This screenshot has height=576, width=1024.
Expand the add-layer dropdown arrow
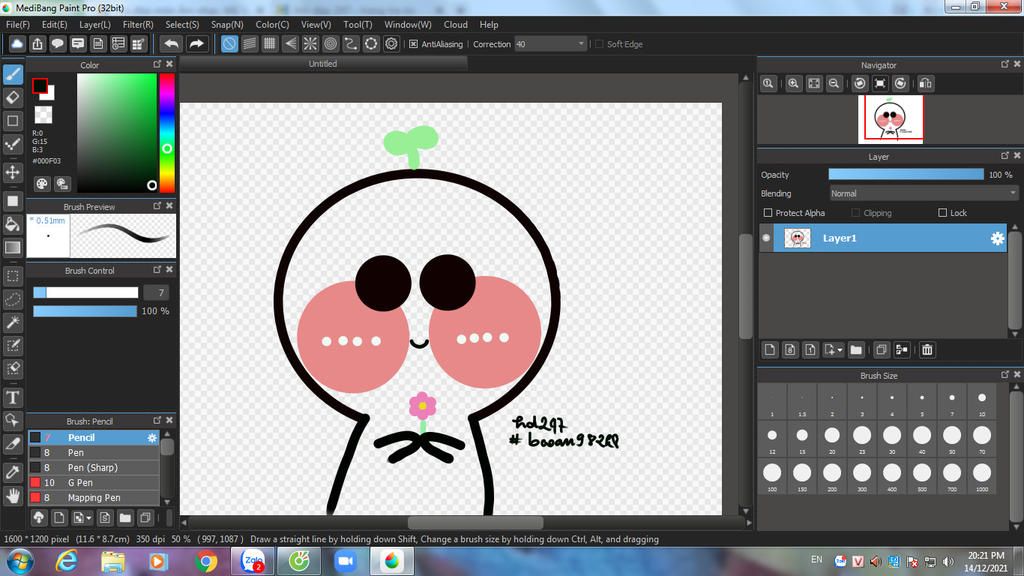840,350
